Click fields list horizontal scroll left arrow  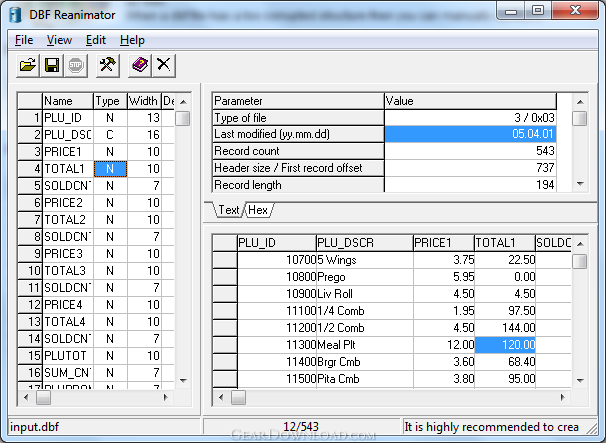point(26,397)
